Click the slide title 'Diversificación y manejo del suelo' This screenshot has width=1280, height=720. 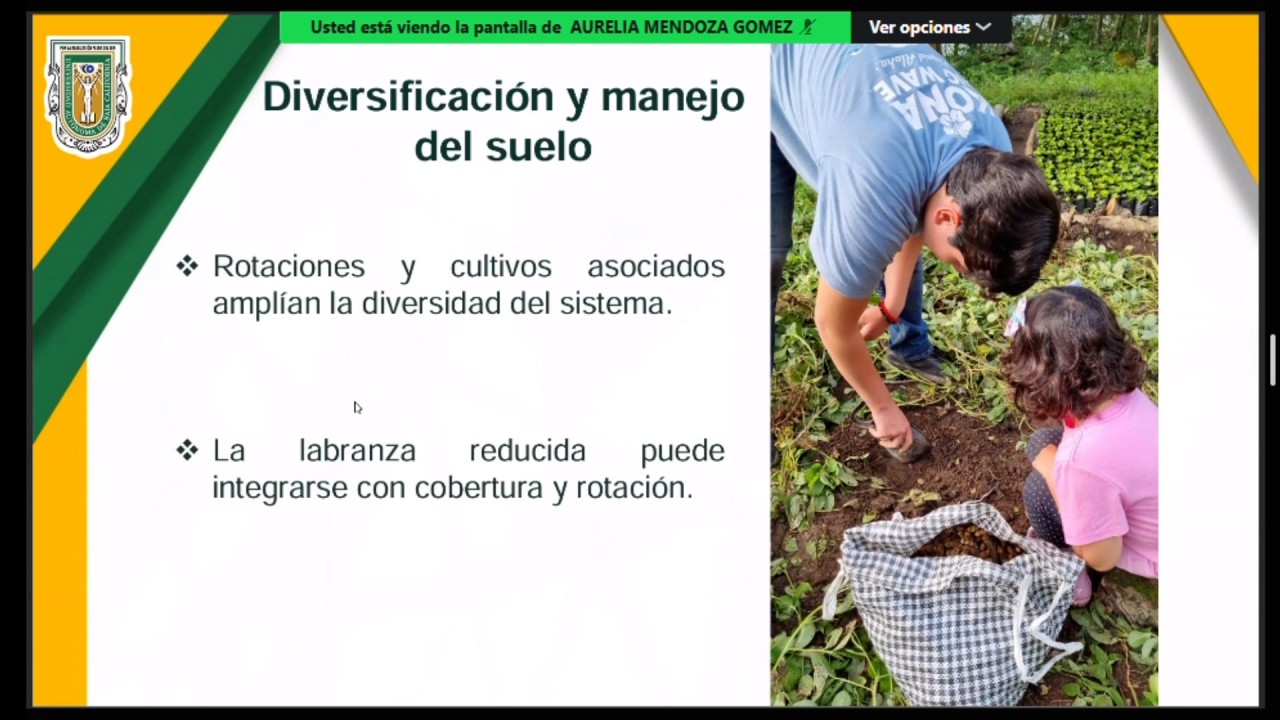pyautogui.click(x=503, y=121)
